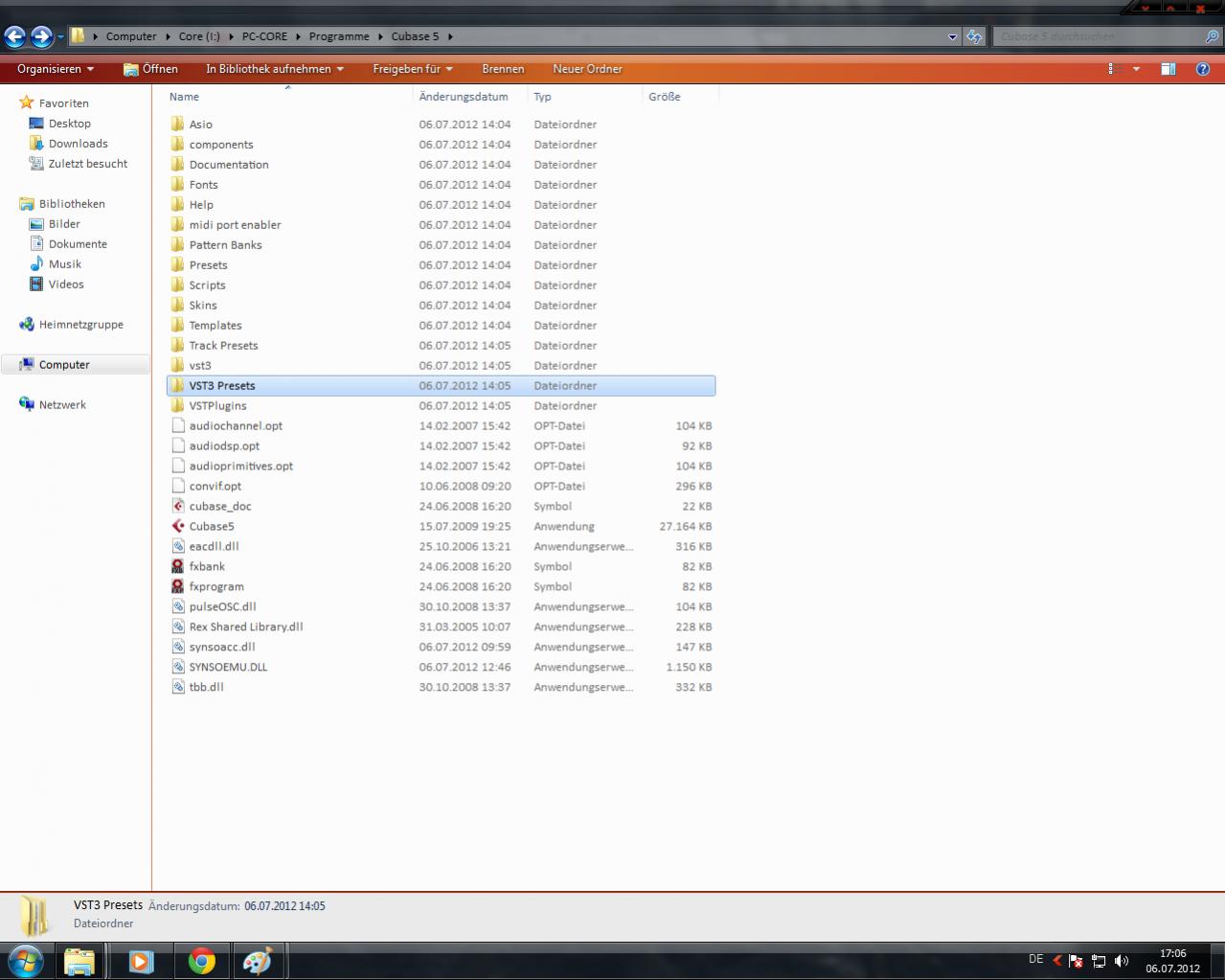
Task: Click the change view icon
Action: pyautogui.click(x=1115, y=69)
